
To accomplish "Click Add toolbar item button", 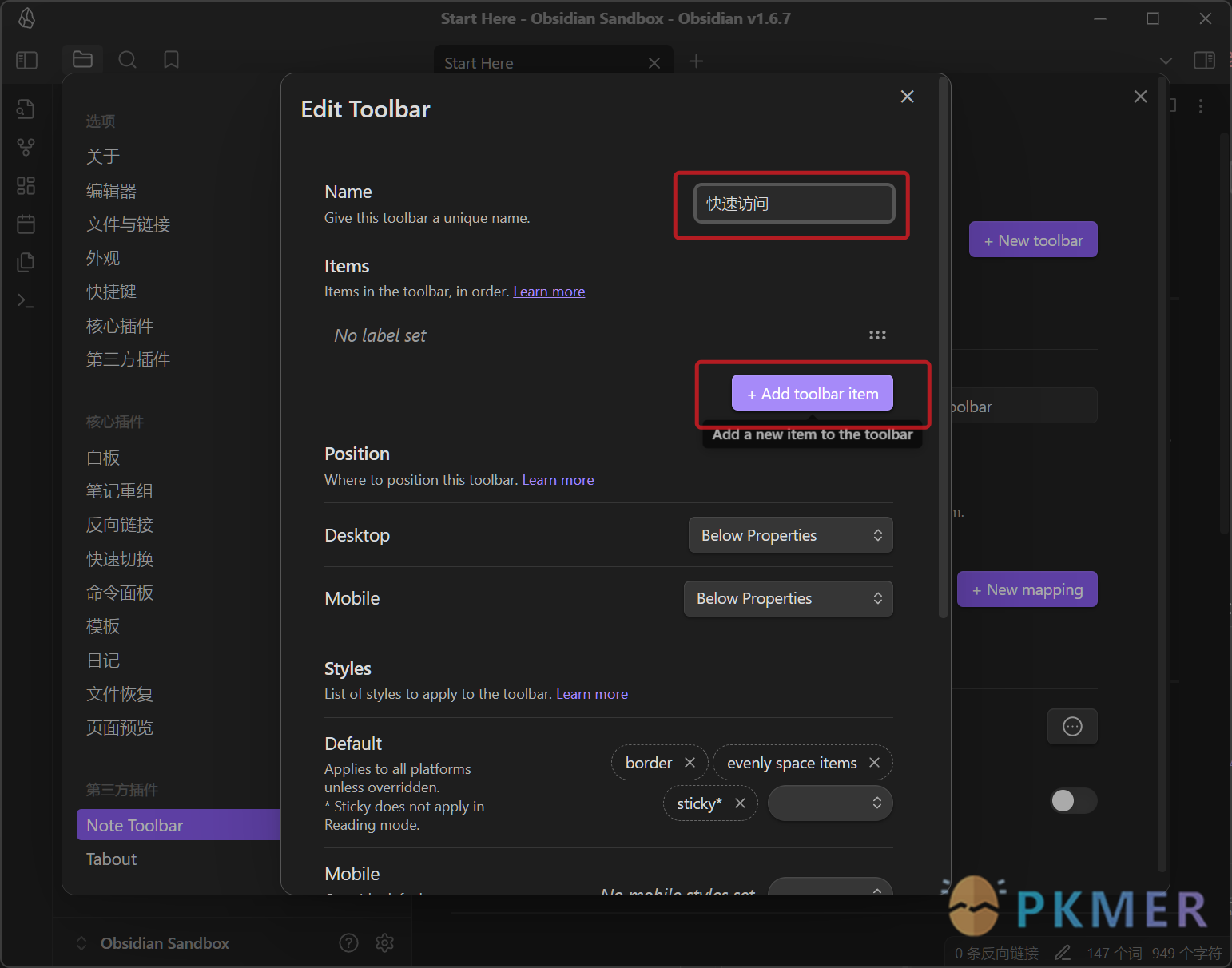I will (x=813, y=394).
